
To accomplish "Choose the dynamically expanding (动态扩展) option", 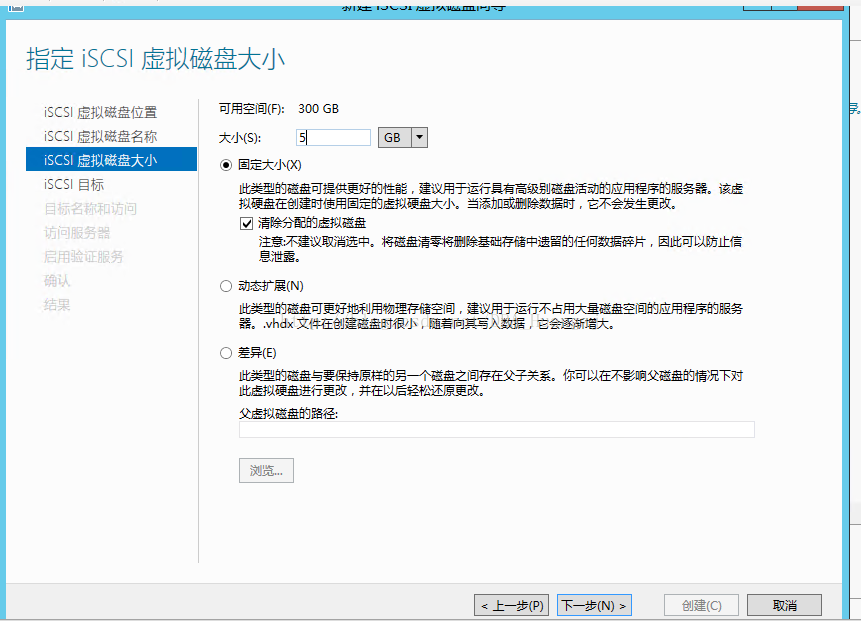I will pos(226,286).
